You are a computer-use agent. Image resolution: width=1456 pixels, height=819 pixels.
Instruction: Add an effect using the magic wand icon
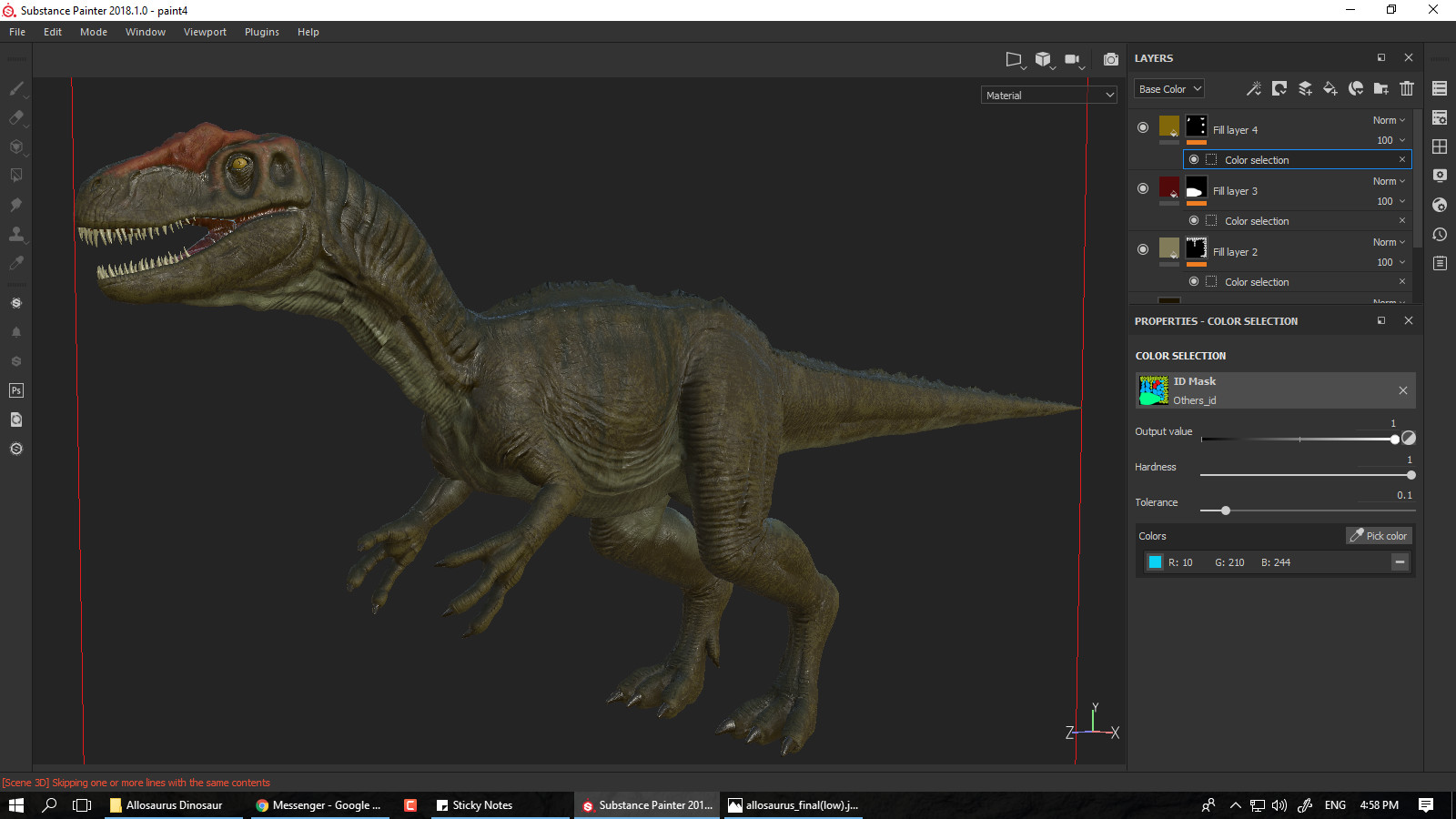(x=1254, y=88)
